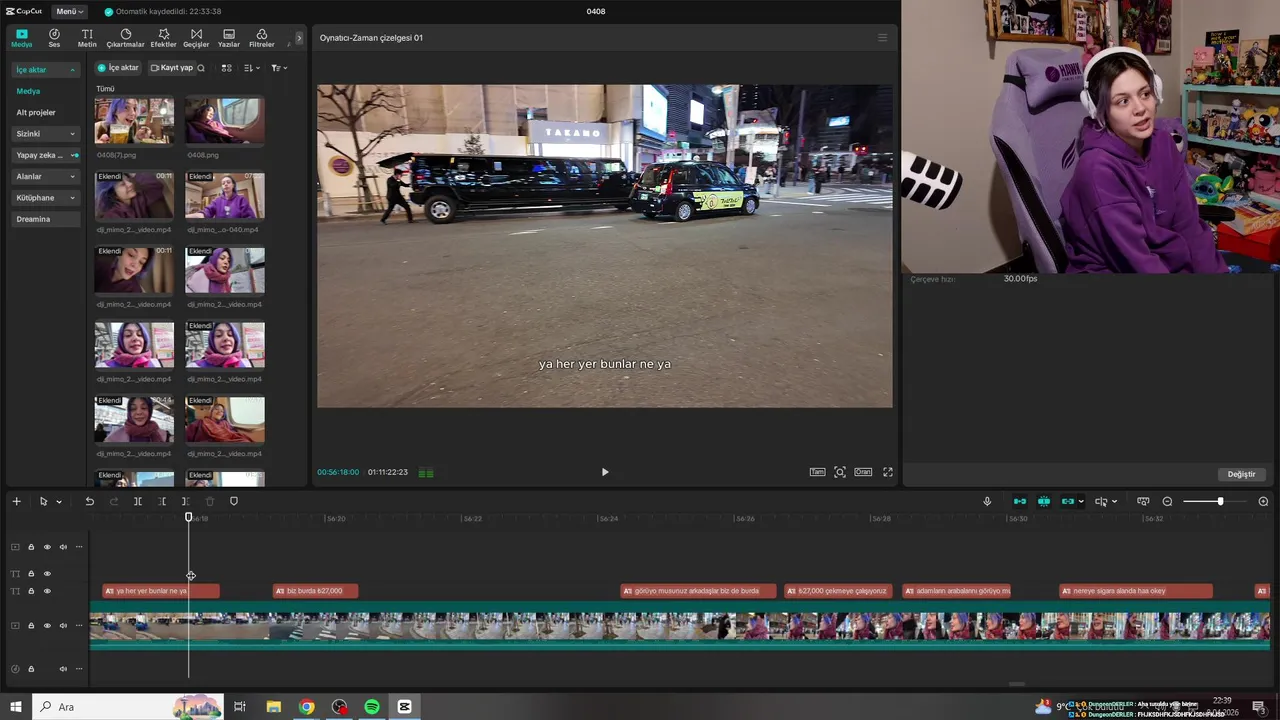Adjust the timeline zoom slider
1280x720 pixels.
coord(1220,501)
